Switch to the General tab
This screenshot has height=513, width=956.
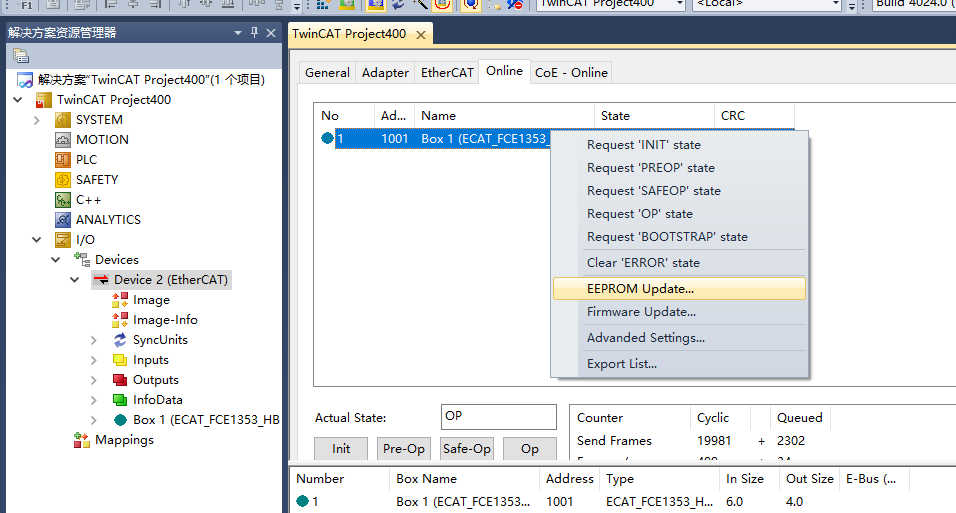point(327,73)
